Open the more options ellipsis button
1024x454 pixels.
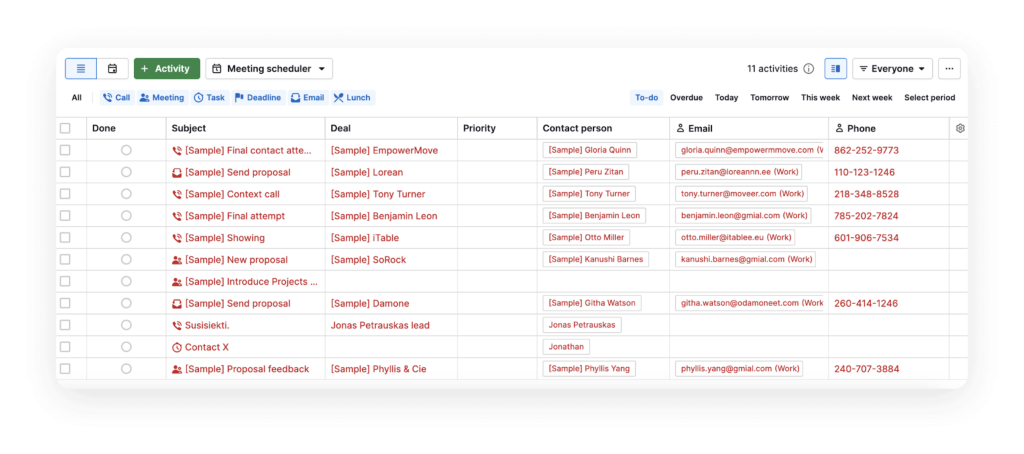click(949, 69)
